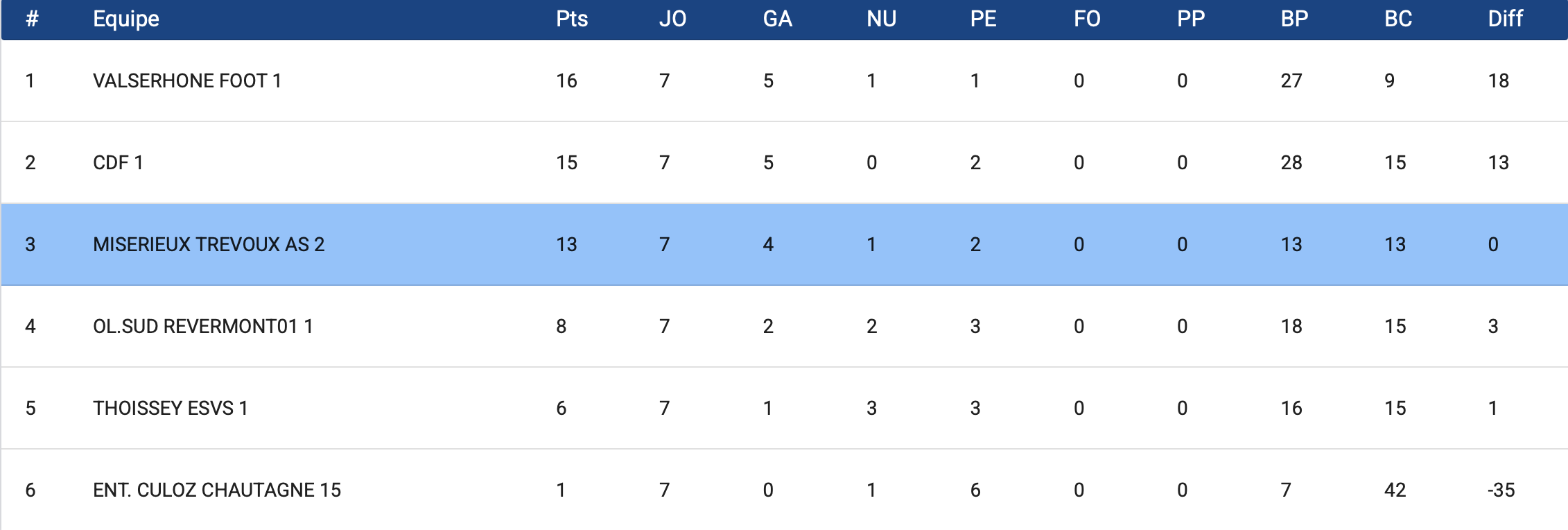The height and width of the screenshot is (530, 1568).
Task: Select team THOISSEY ESVS 1
Action: (x=170, y=409)
